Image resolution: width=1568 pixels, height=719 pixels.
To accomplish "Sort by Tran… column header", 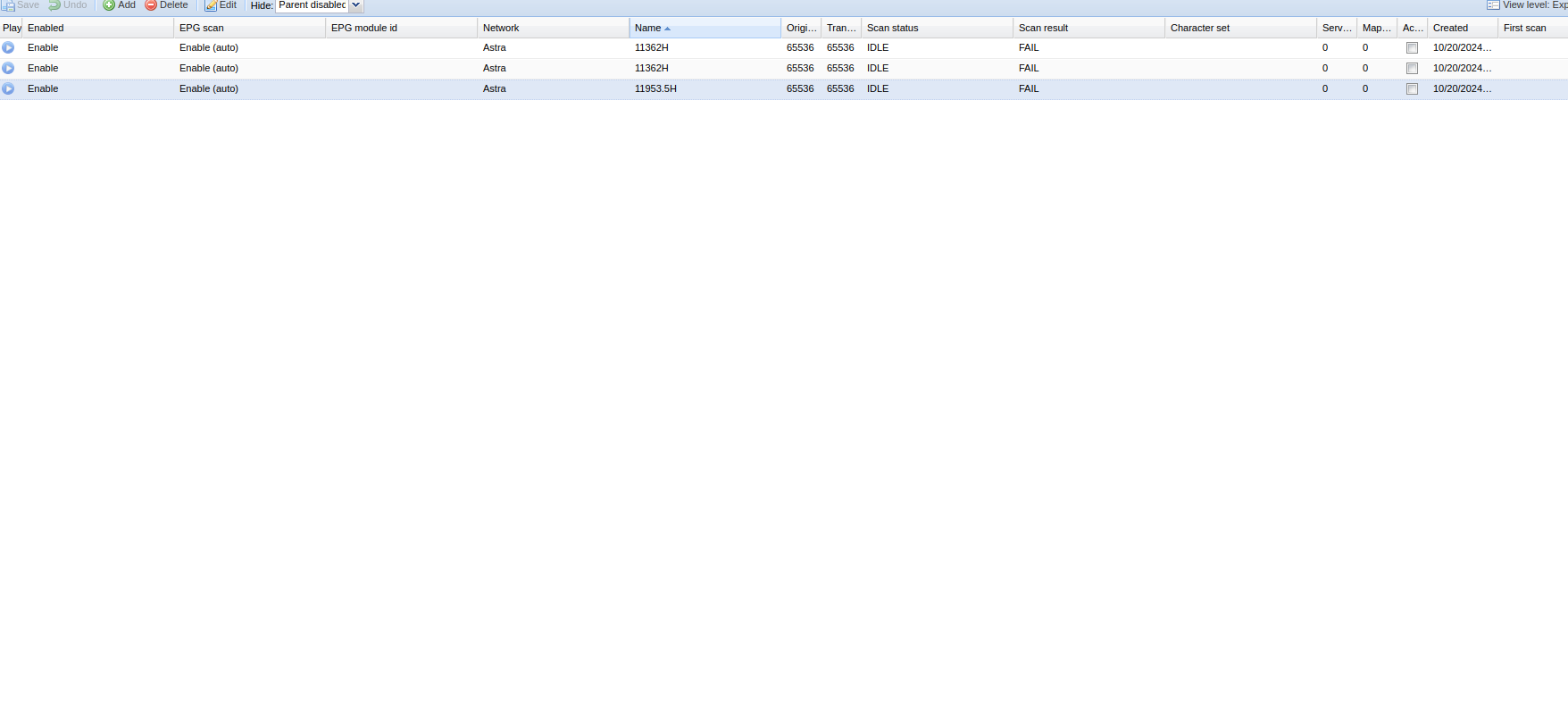I will pos(842,28).
